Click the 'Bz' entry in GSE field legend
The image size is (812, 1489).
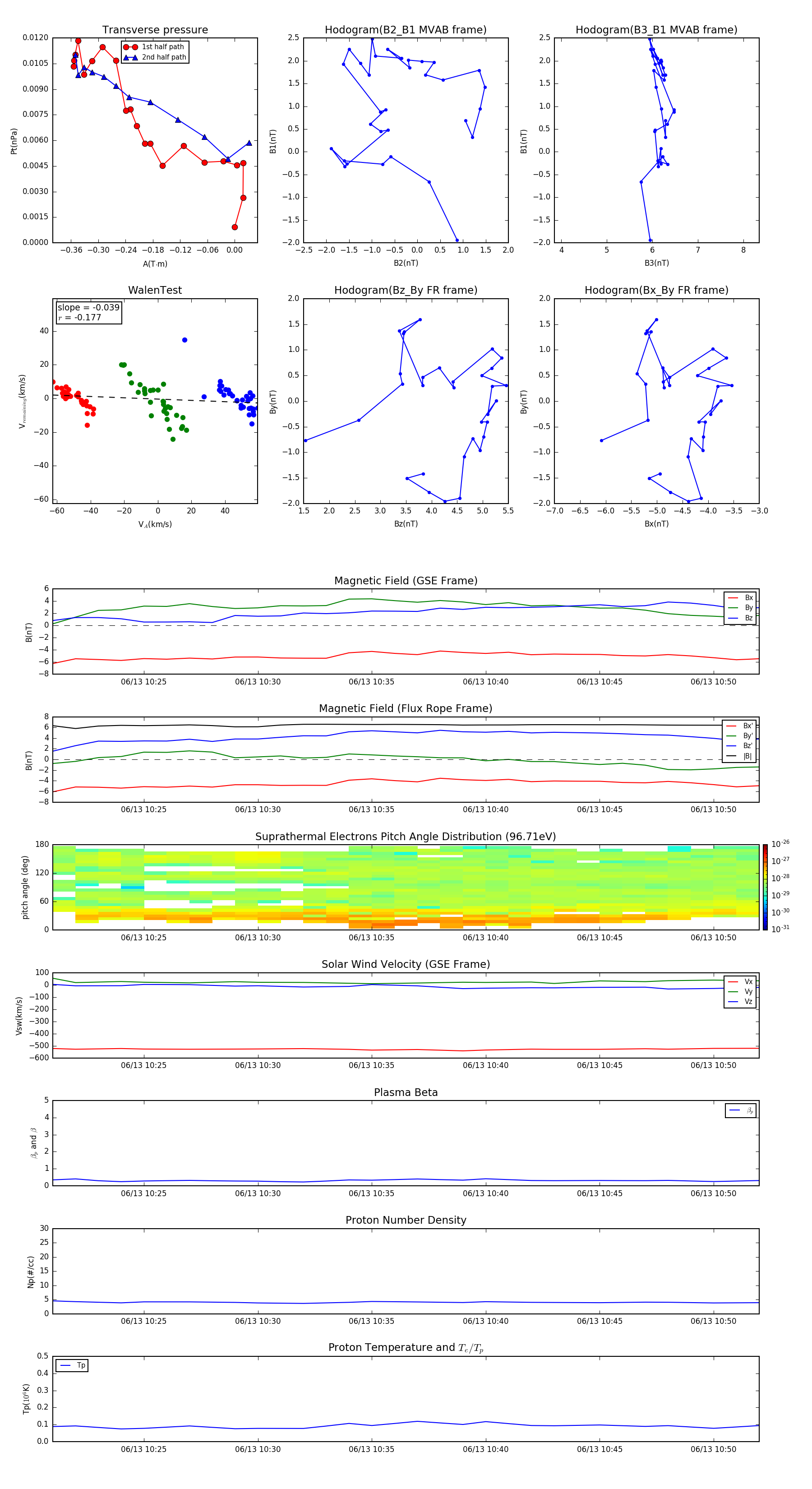pyautogui.click(x=741, y=618)
